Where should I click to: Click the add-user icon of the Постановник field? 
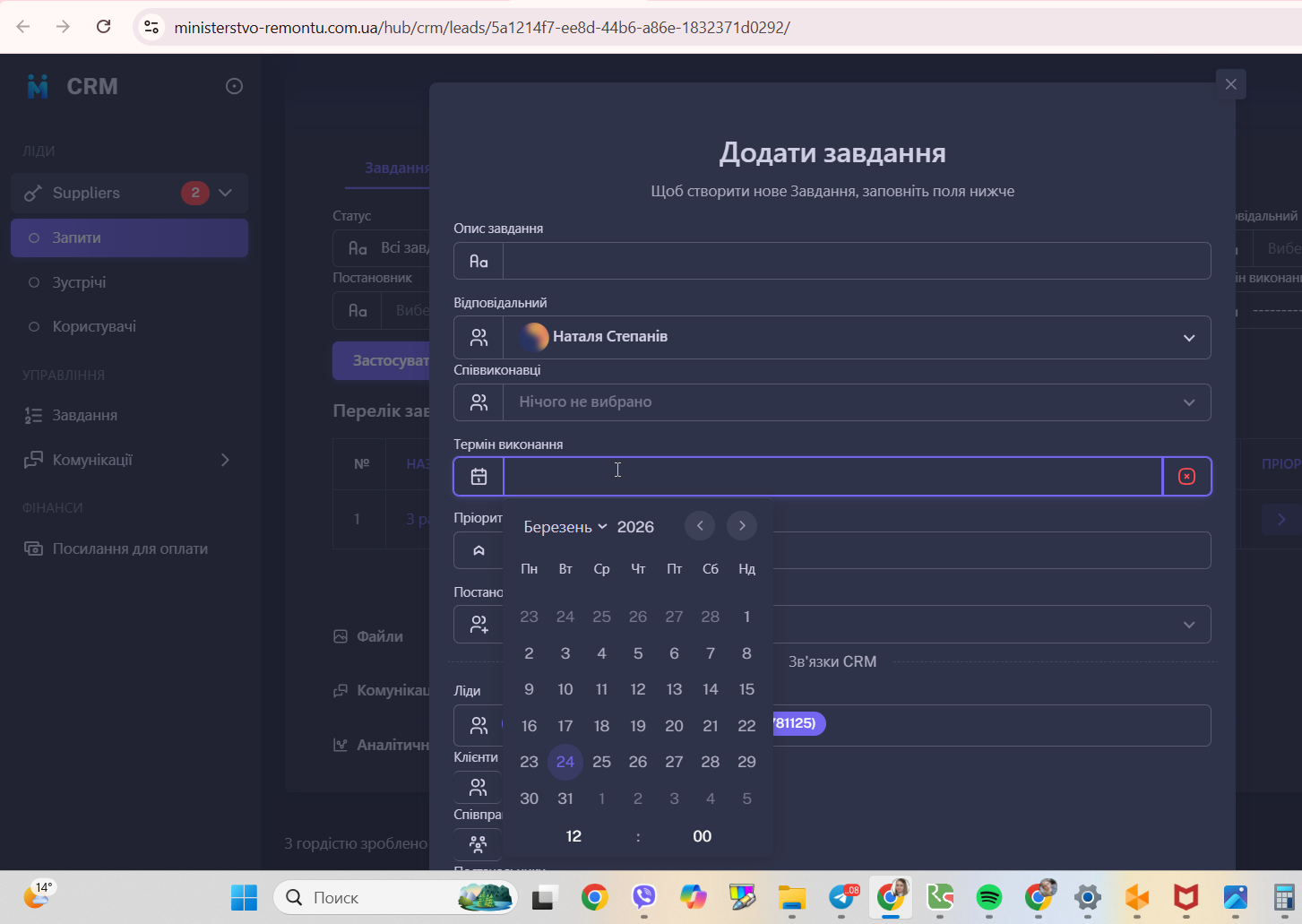479,625
